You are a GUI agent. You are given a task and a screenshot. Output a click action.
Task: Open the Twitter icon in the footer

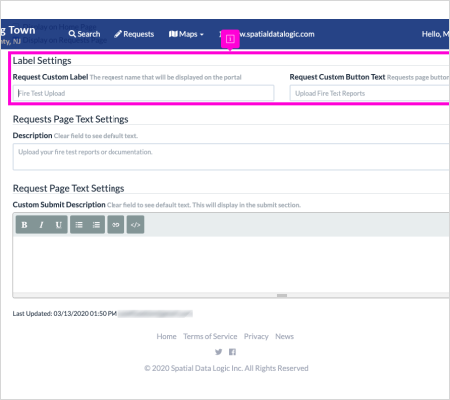[x=219, y=352]
